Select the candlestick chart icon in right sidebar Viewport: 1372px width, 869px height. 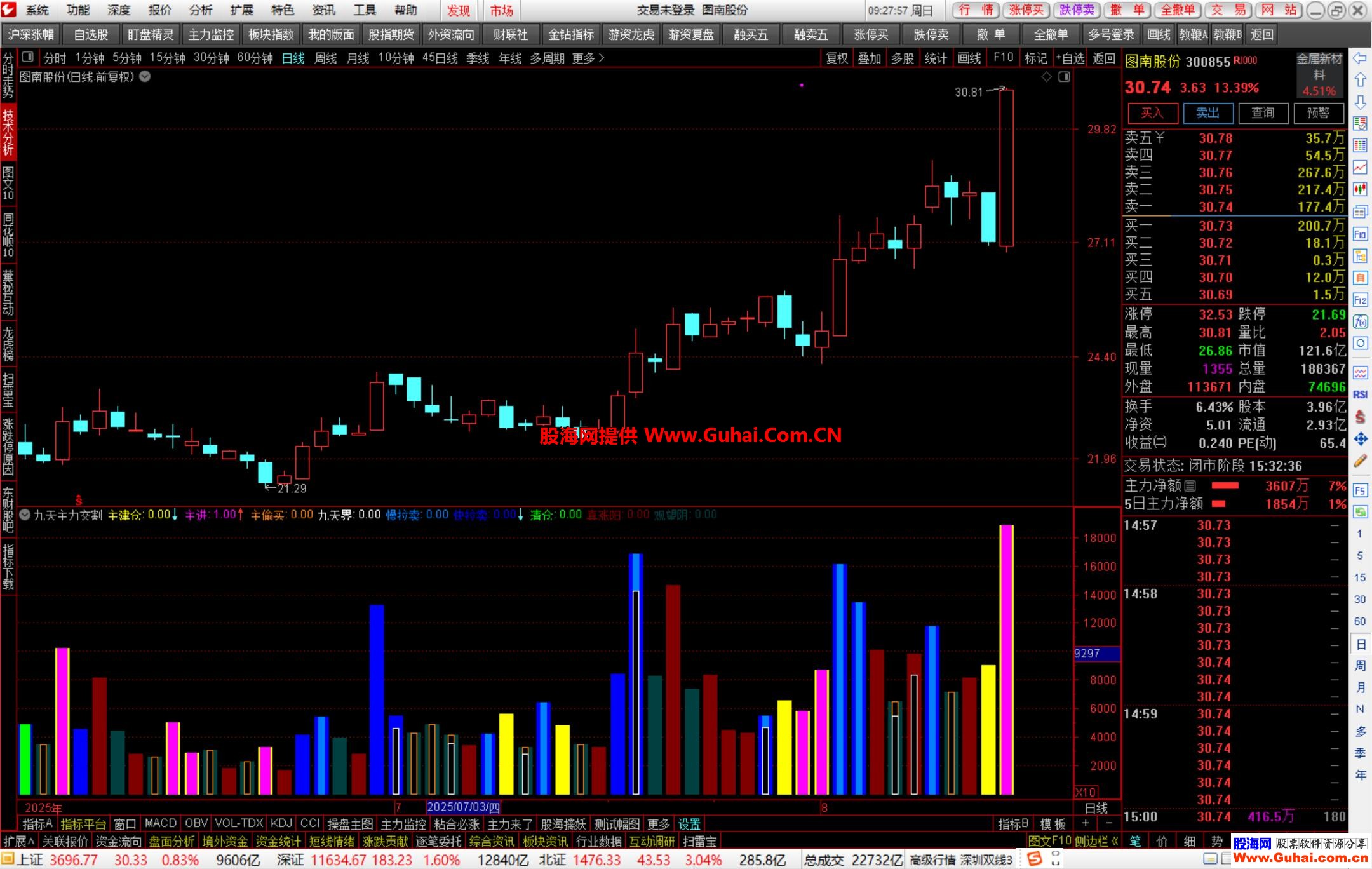(1360, 189)
